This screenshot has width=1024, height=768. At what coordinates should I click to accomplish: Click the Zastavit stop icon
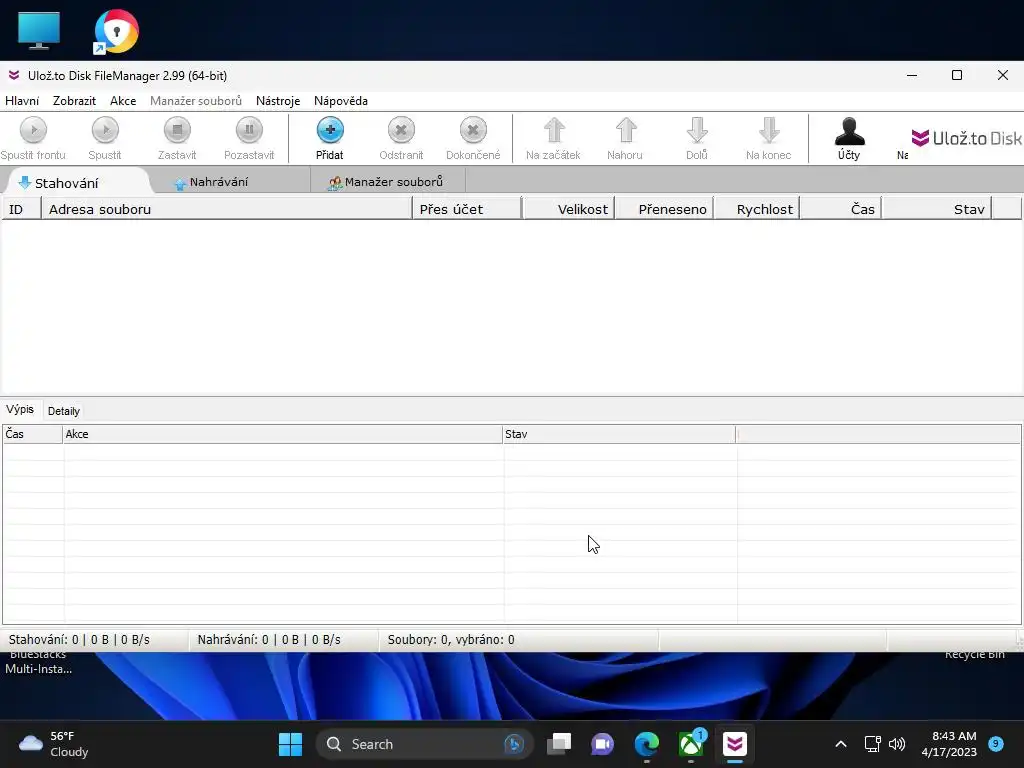point(177,130)
